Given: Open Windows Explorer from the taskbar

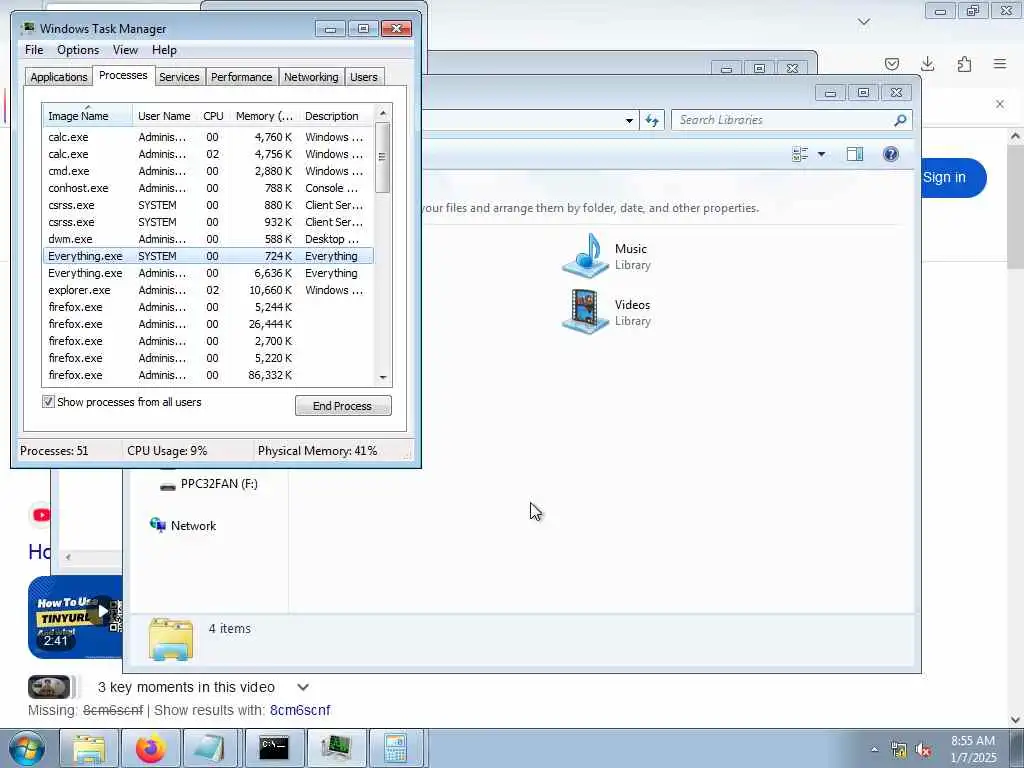Looking at the screenshot, I should click(x=89, y=748).
